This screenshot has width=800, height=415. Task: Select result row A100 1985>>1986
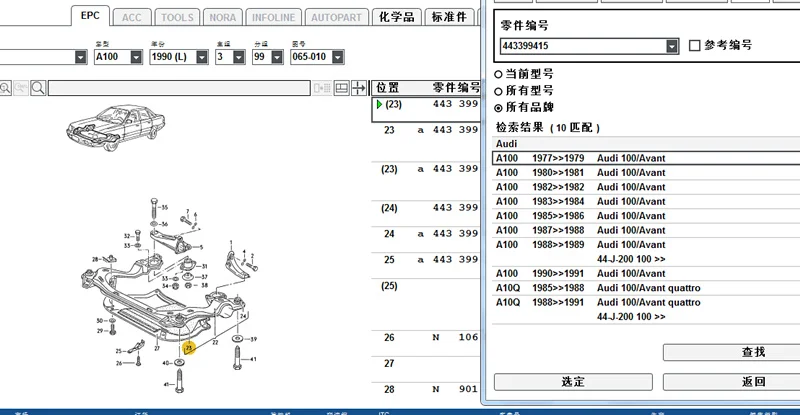tap(646, 215)
